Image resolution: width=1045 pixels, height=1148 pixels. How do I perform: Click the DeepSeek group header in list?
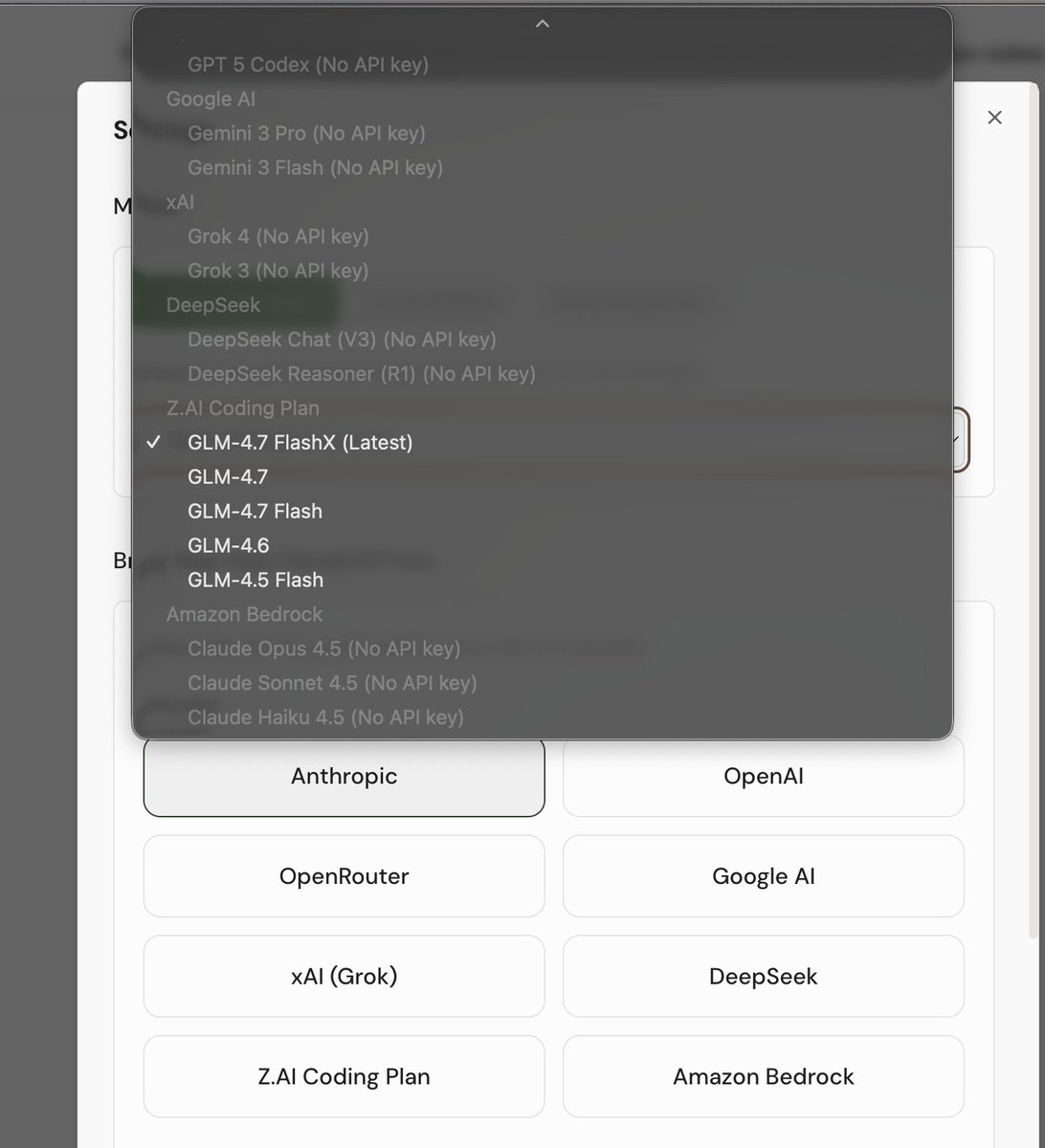(212, 305)
